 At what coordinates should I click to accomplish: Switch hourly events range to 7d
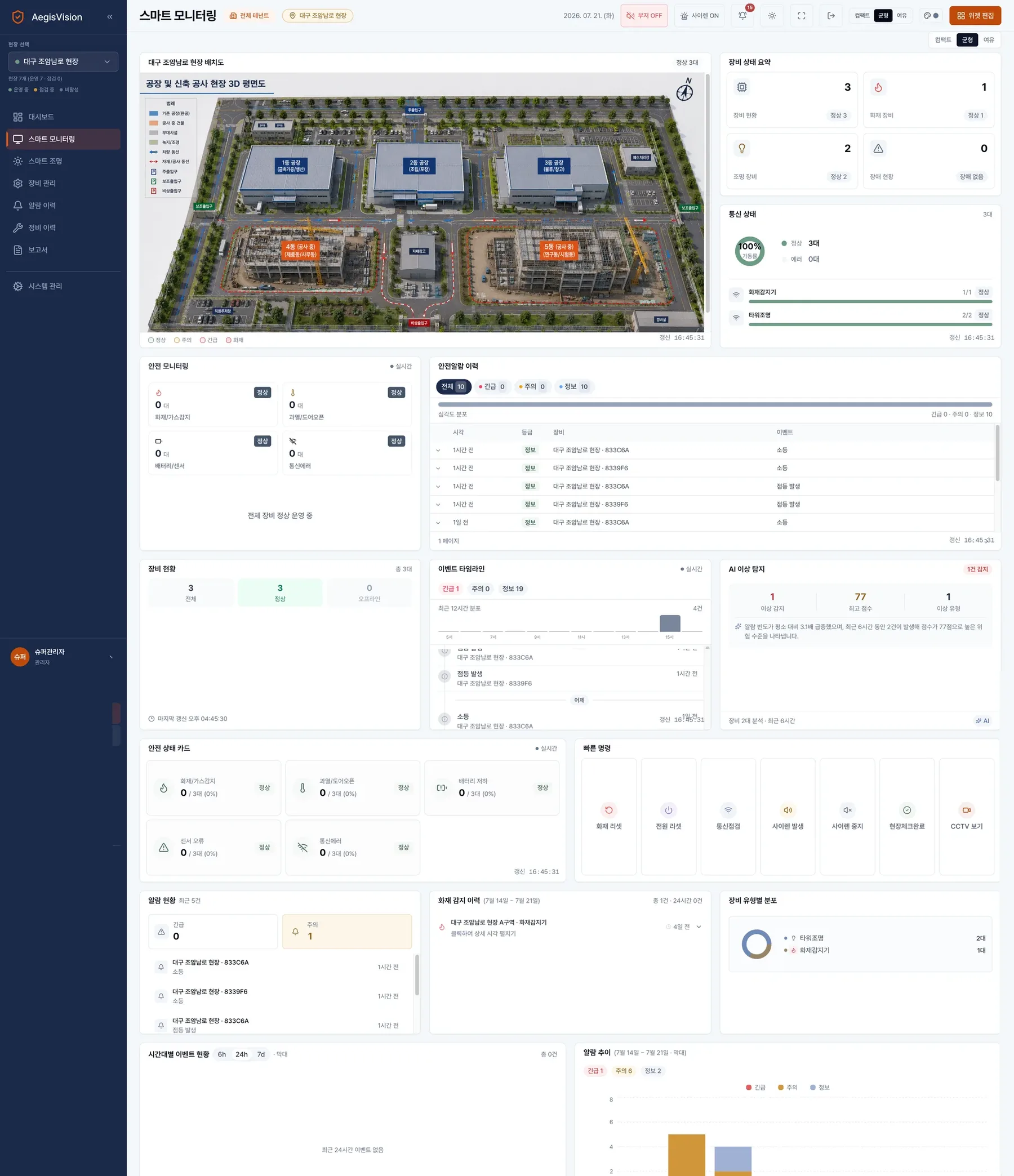coord(261,1054)
